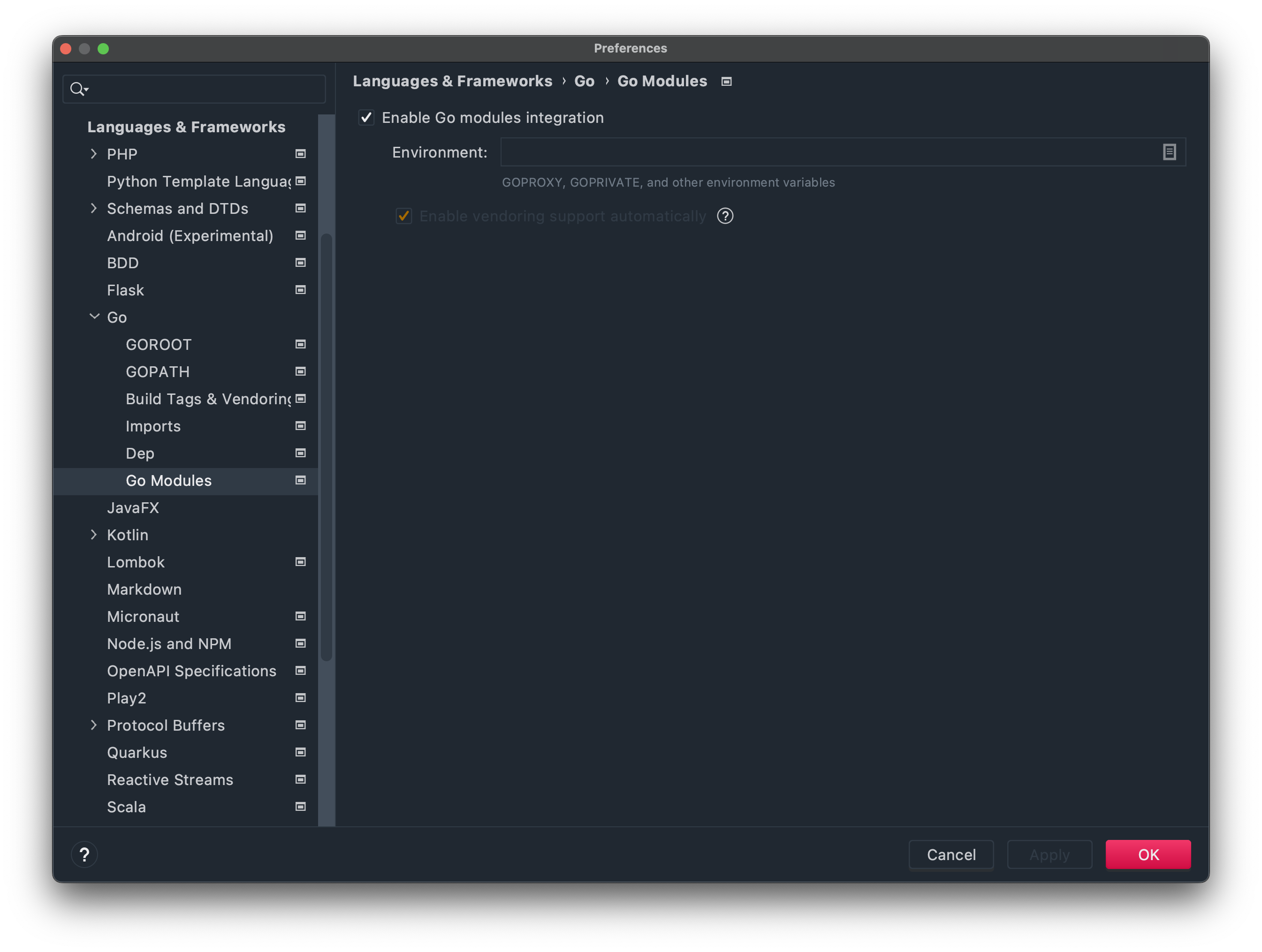Image resolution: width=1262 pixels, height=952 pixels.
Task: Expand the Kotlin settings node
Action: [93, 535]
